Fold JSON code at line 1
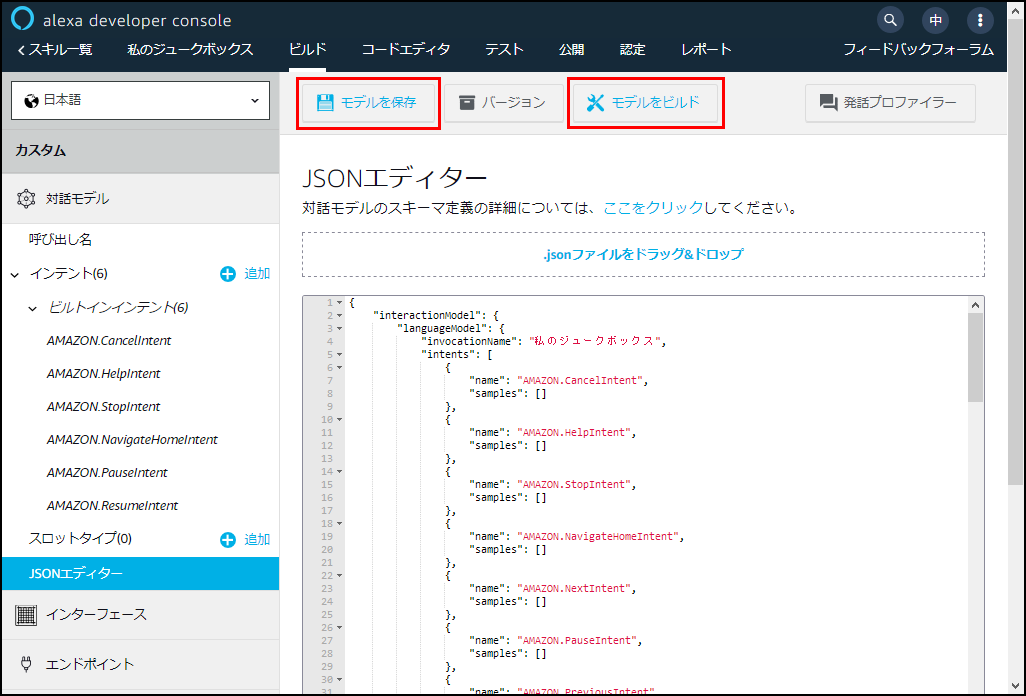This screenshot has height=696, width=1026. click(x=340, y=303)
